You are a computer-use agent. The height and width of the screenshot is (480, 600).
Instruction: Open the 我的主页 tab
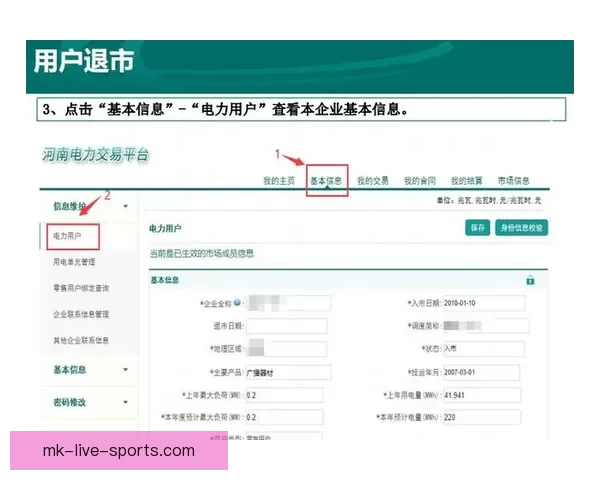(x=279, y=181)
